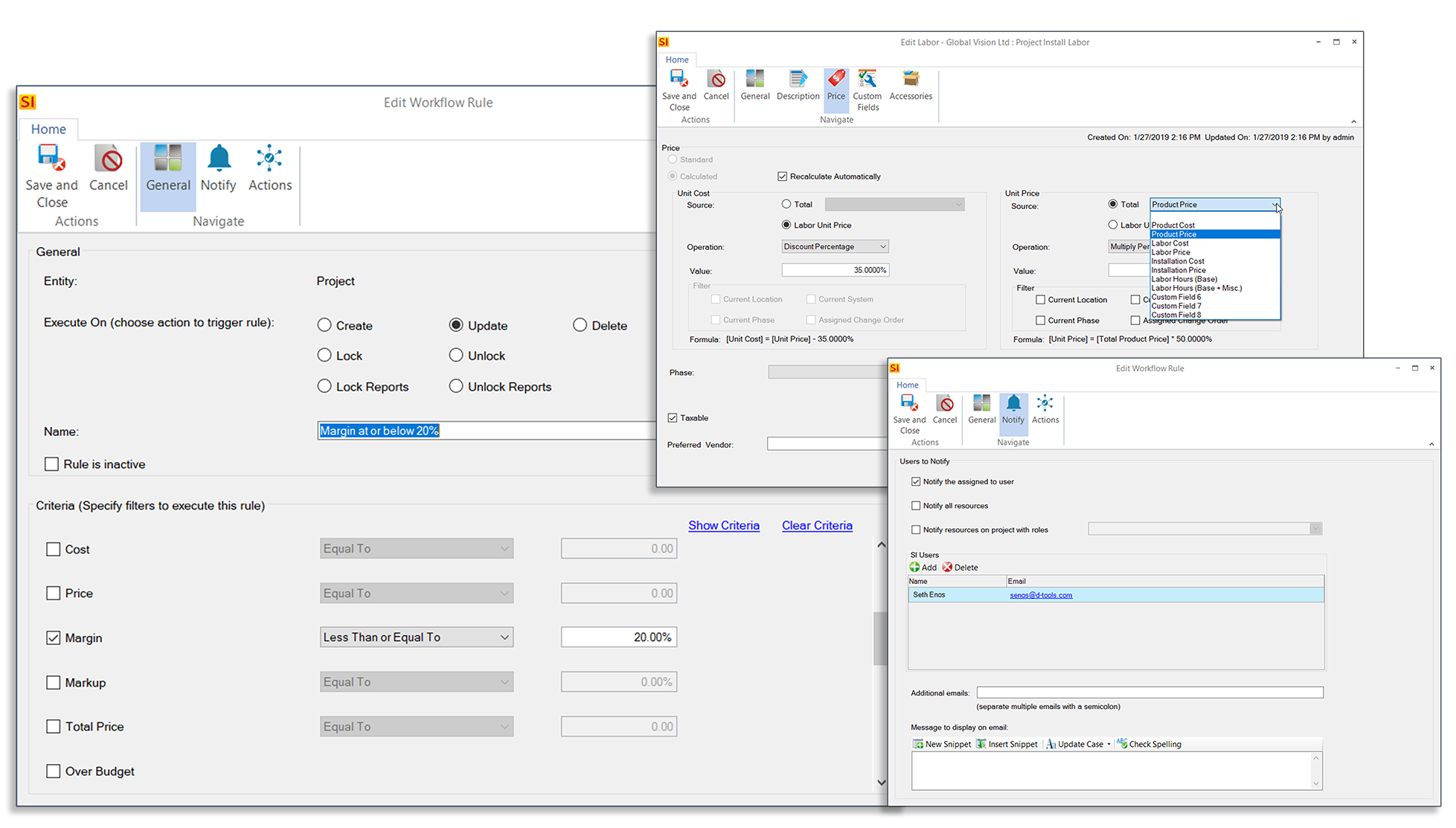Open General section in Edit Labor ribbon

[755, 86]
